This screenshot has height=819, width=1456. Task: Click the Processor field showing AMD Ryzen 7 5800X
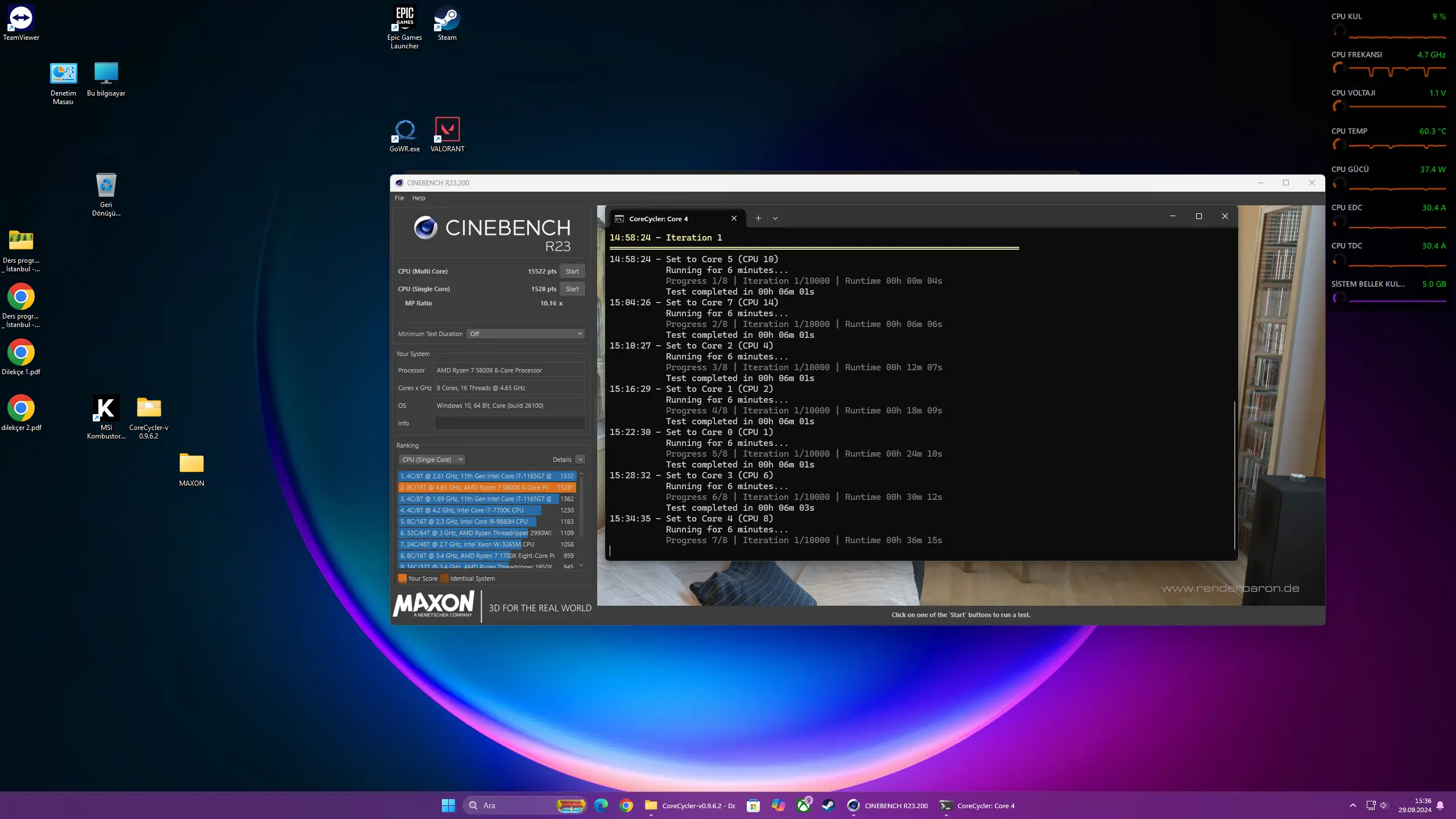[x=510, y=370]
